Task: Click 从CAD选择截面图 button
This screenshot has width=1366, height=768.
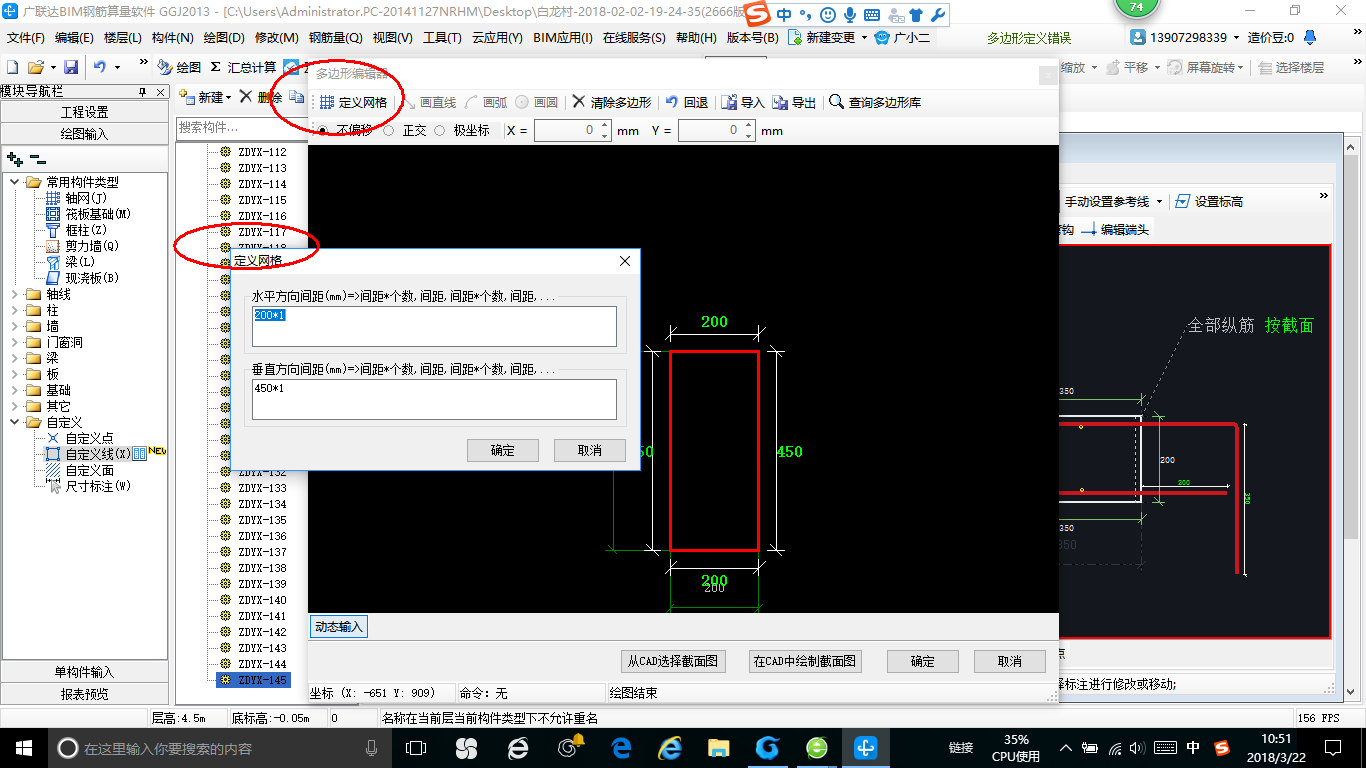Action: tap(672, 661)
